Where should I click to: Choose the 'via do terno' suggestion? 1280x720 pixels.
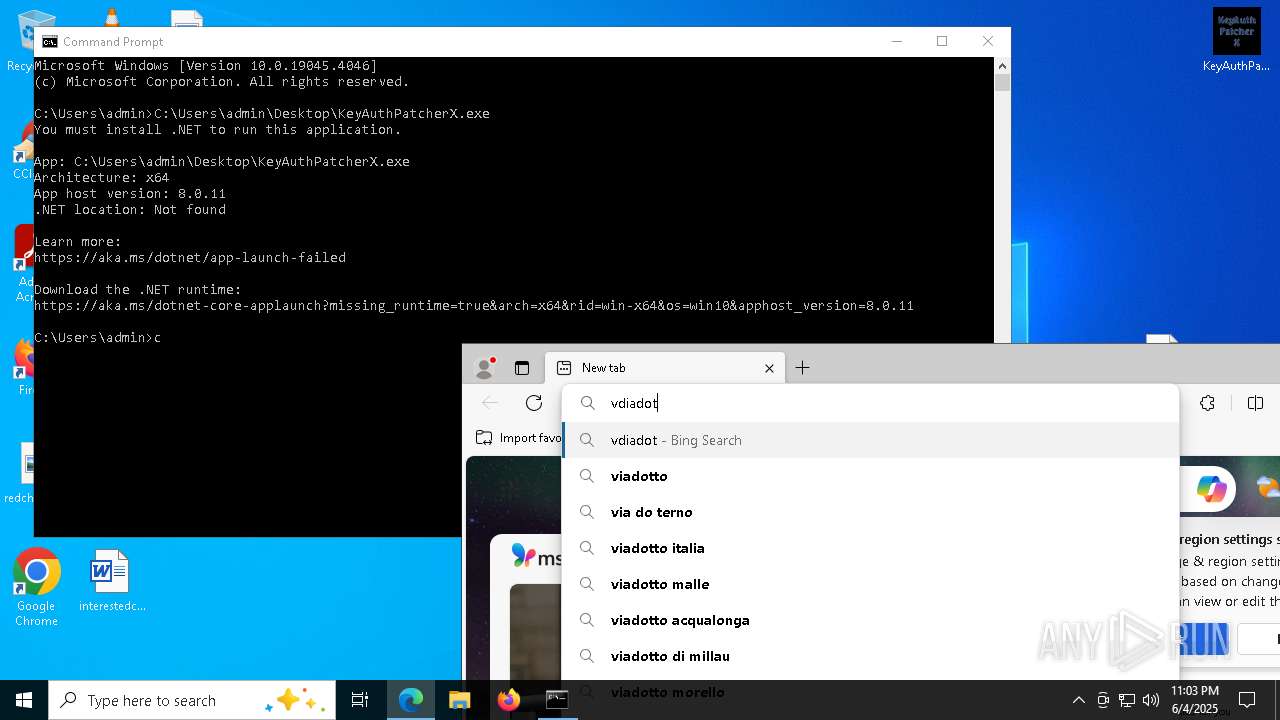point(870,512)
